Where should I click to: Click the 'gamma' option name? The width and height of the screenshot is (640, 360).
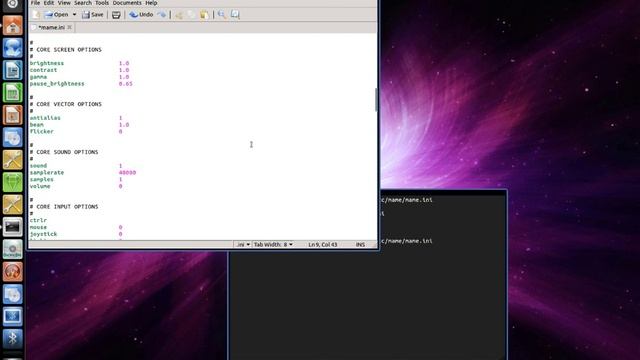coord(38,77)
